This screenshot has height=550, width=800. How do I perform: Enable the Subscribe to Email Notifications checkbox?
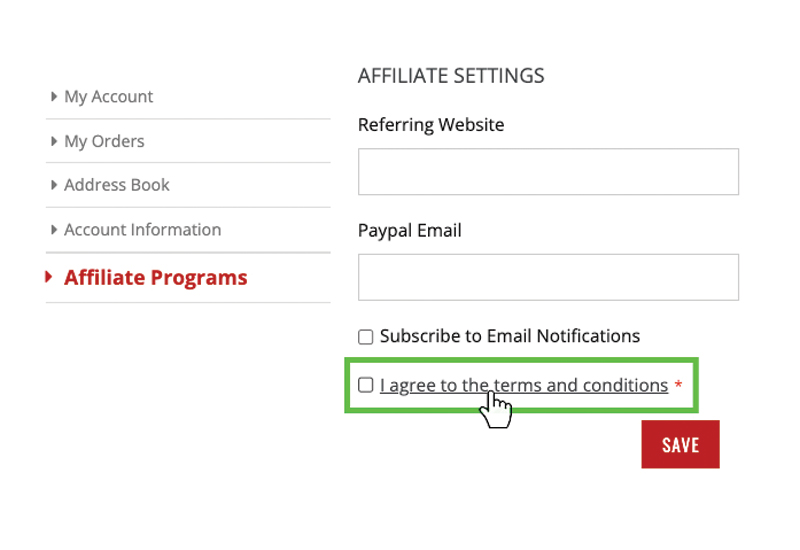click(366, 337)
